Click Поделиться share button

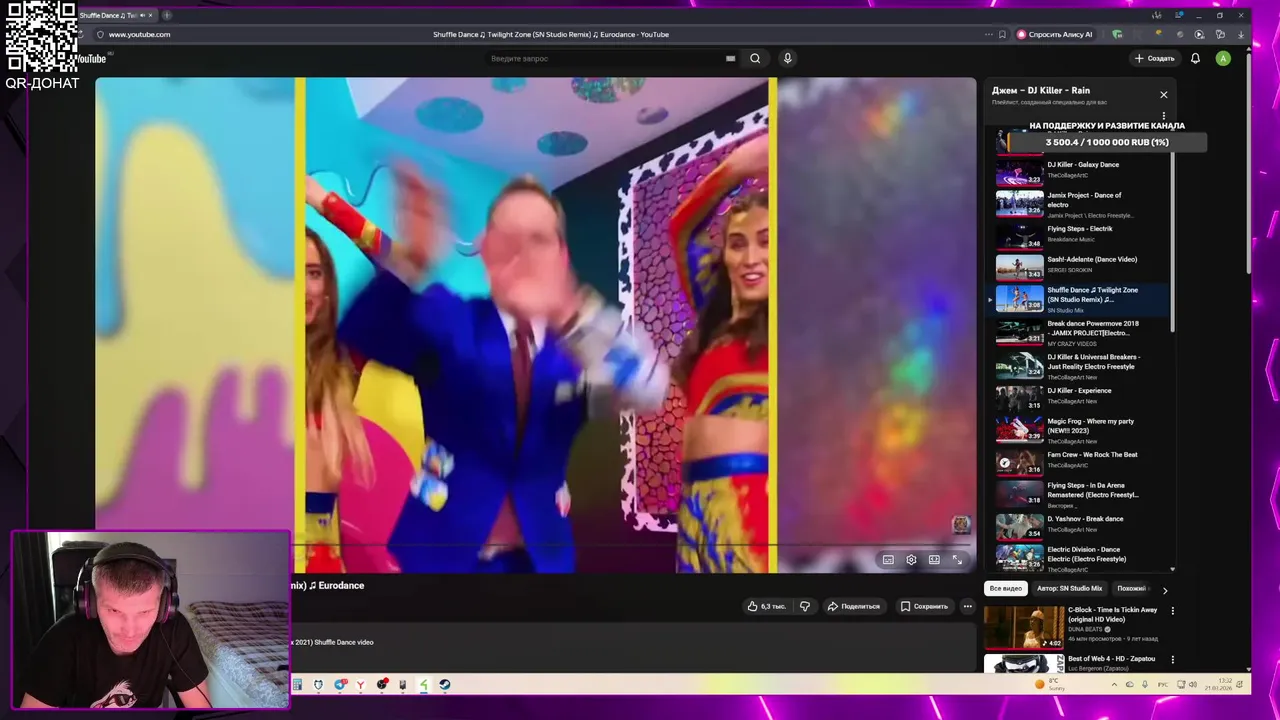pos(853,606)
